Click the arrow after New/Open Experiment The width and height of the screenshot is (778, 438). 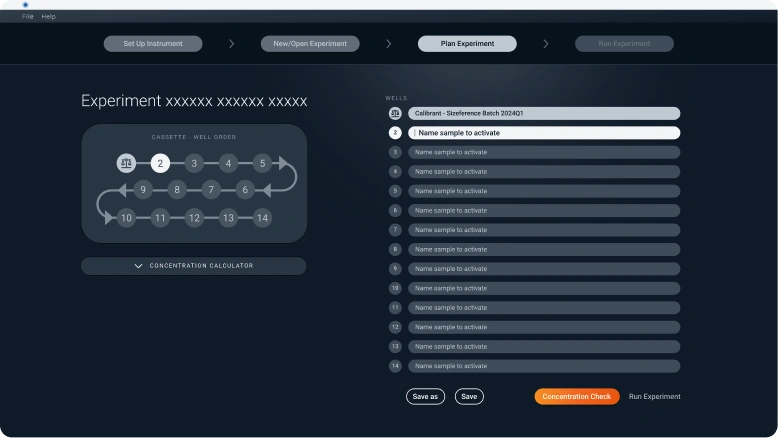coord(389,44)
